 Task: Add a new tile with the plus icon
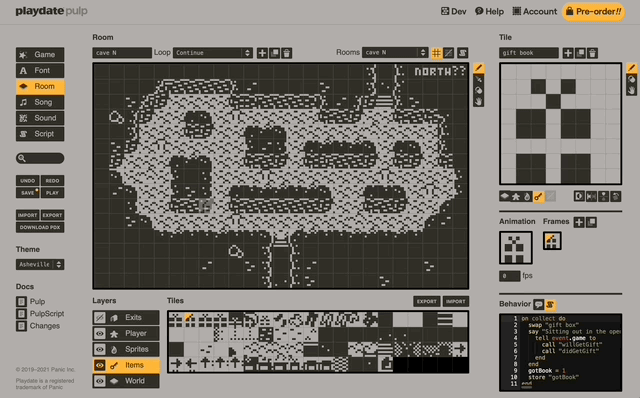tap(568, 53)
